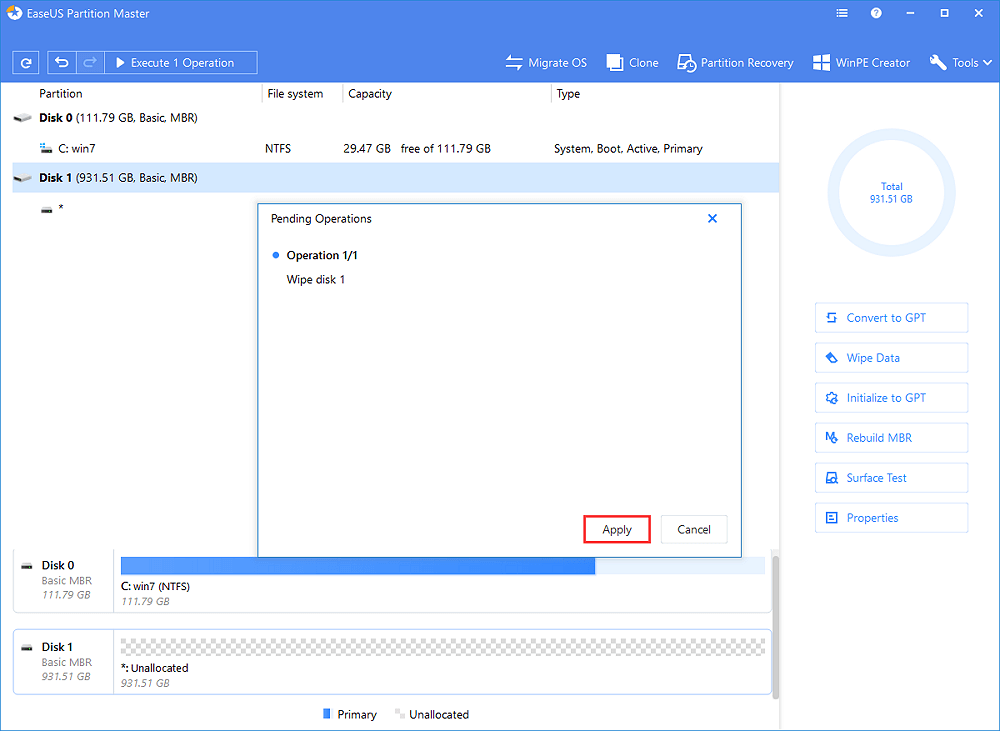Launch Partition Recovery
This screenshot has width=1000, height=731.
coord(735,62)
